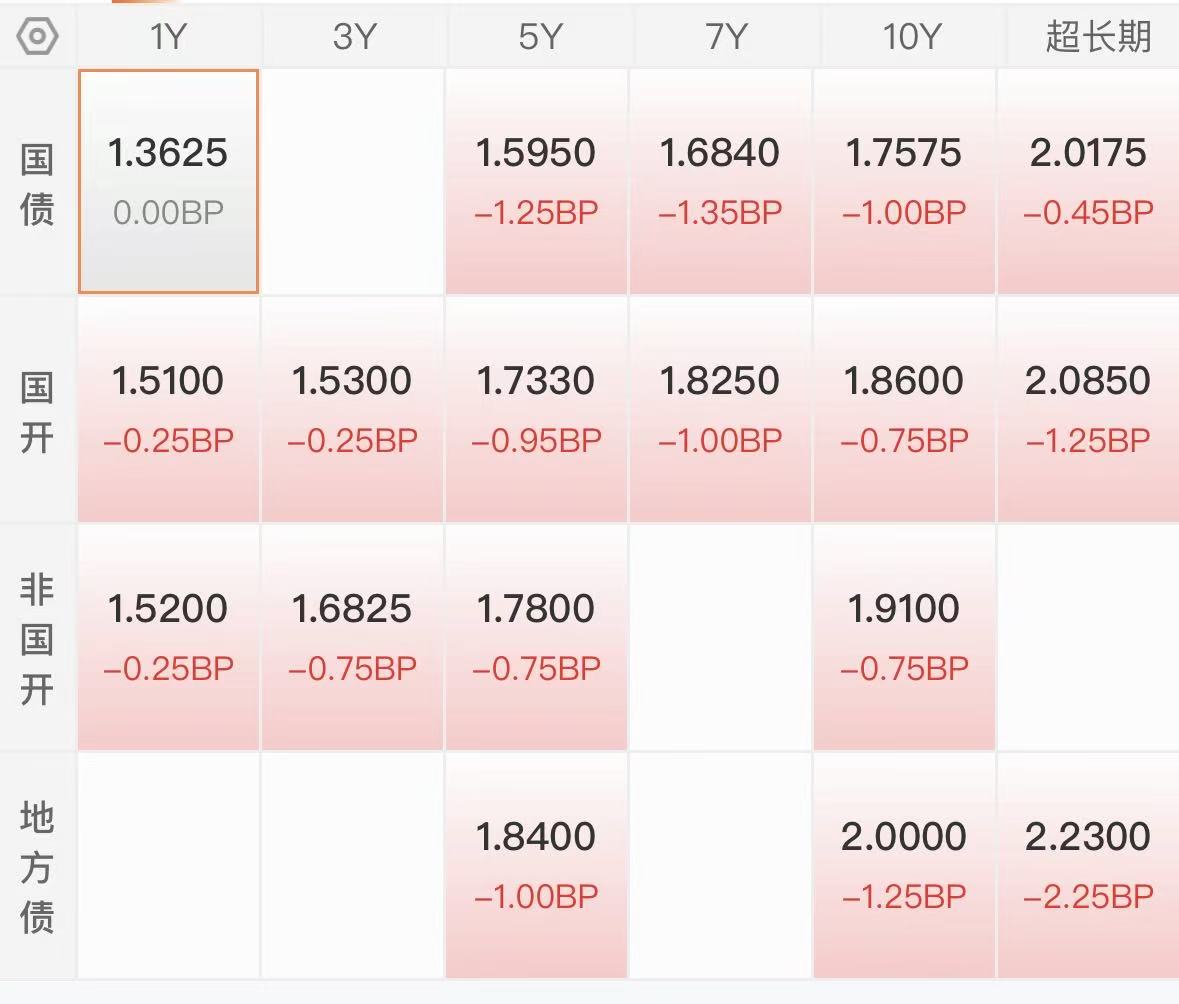
Task: Click the 地方债 5Y cell 1.8400
Action: click(536, 865)
